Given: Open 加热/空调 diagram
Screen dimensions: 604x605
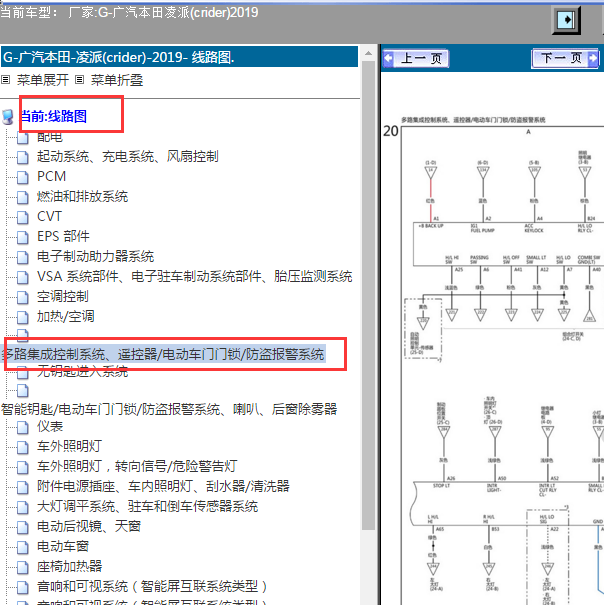Looking at the screenshot, I should pos(66,317).
